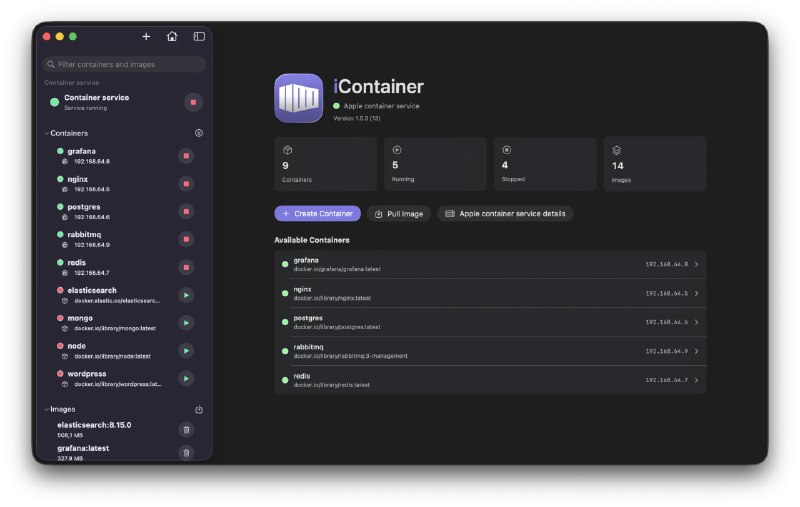Click the pull image icon beside Images header
The image size is (800, 507).
click(199, 410)
